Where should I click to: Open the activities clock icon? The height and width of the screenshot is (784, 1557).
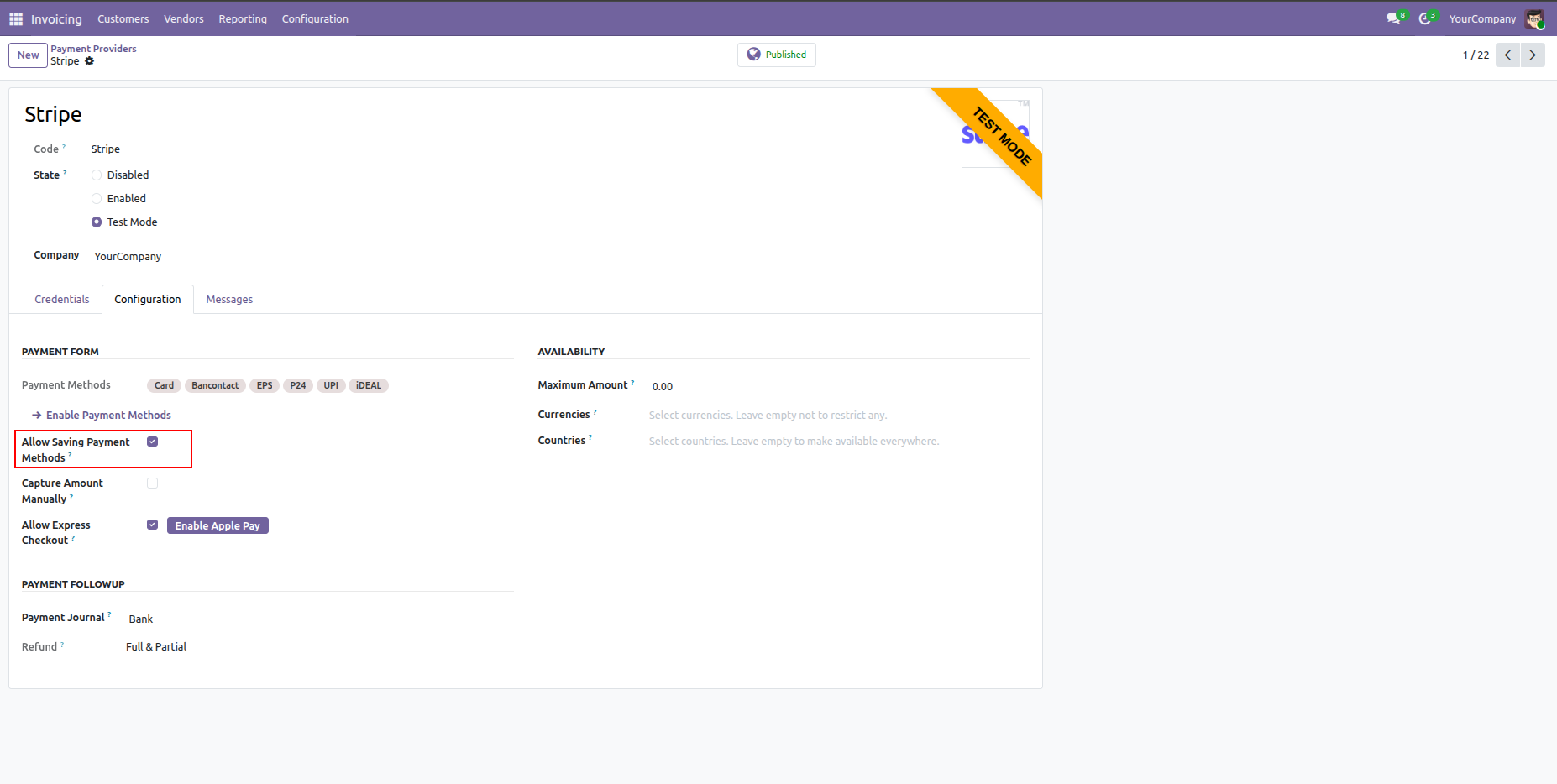[x=1427, y=18]
